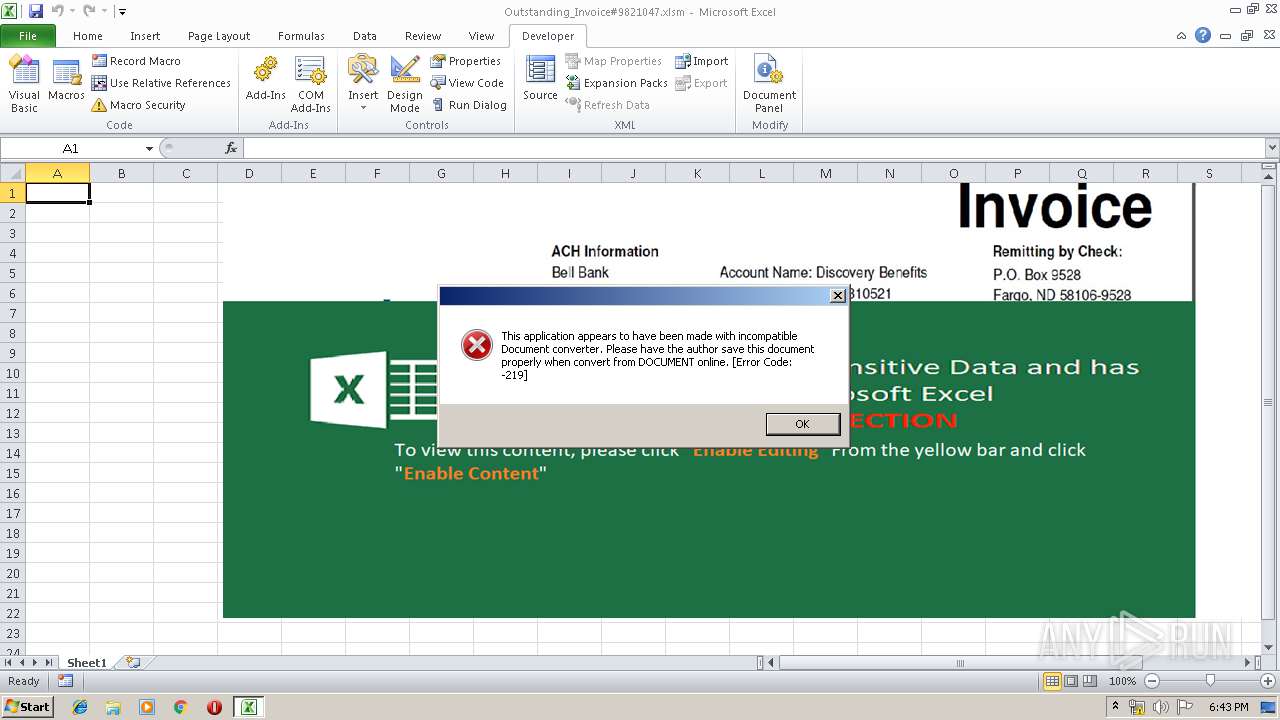Start Record Macro

(x=136, y=61)
